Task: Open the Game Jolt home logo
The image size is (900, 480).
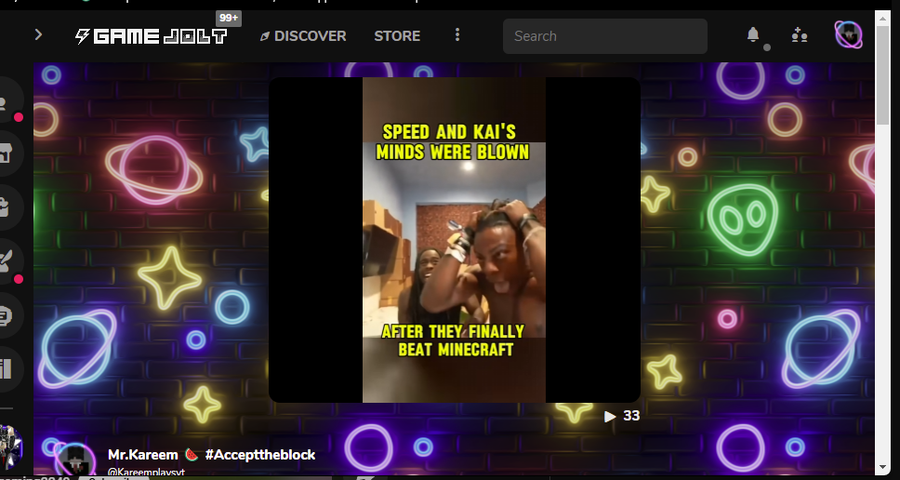Action: (152, 37)
